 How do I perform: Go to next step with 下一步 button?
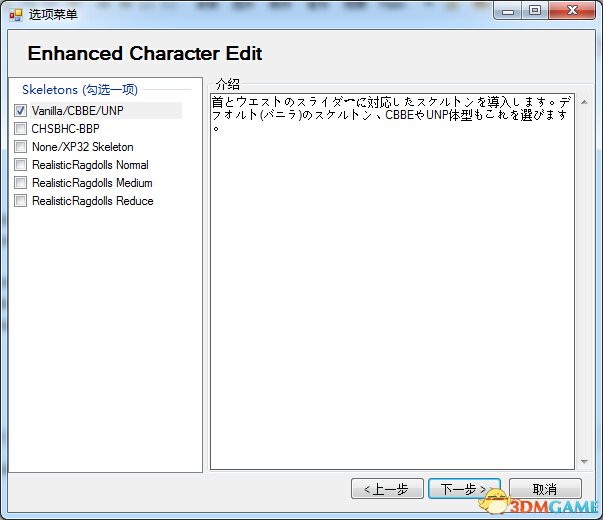[464, 489]
